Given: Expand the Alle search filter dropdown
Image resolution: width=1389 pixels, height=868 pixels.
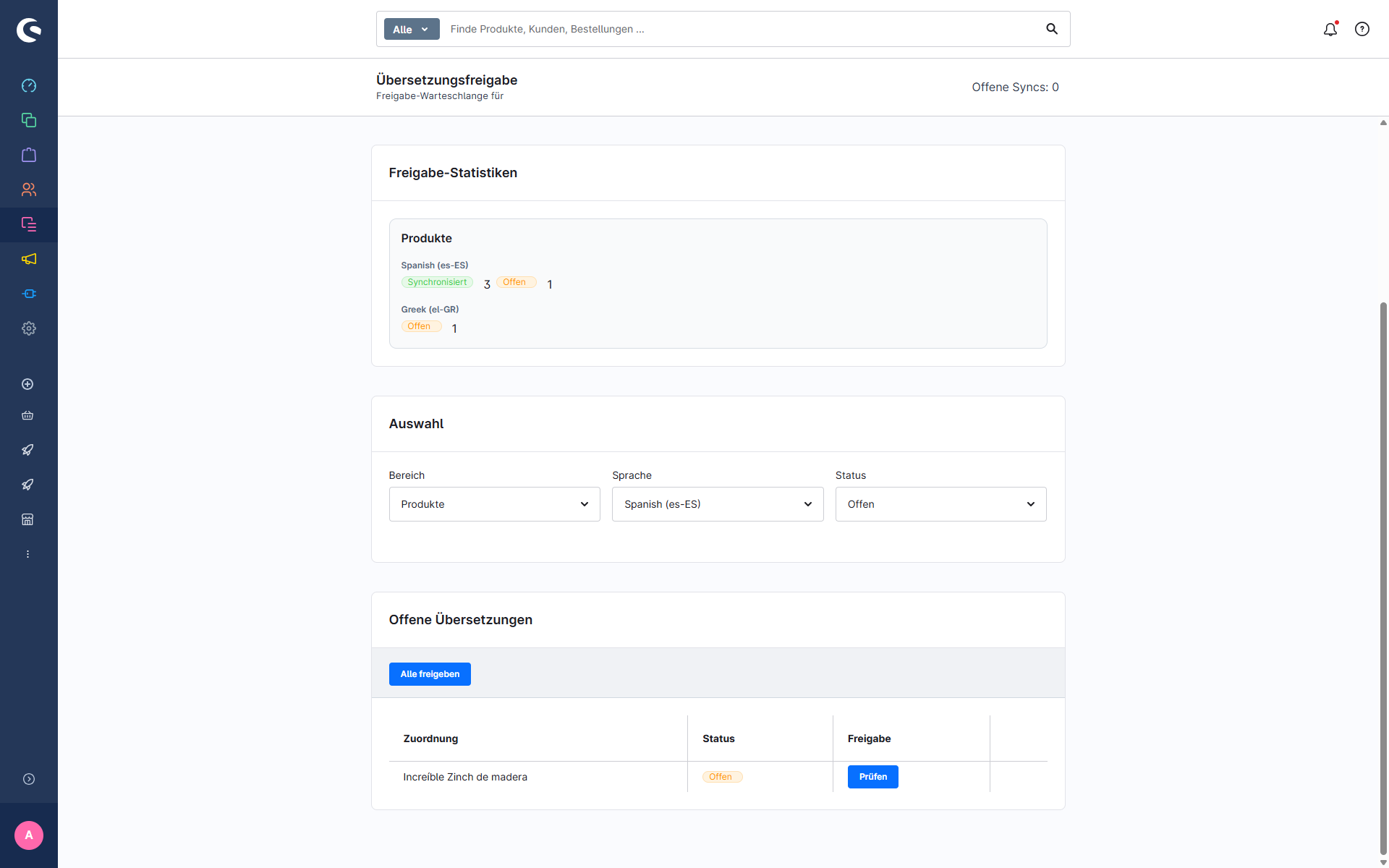Looking at the screenshot, I should (411, 29).
